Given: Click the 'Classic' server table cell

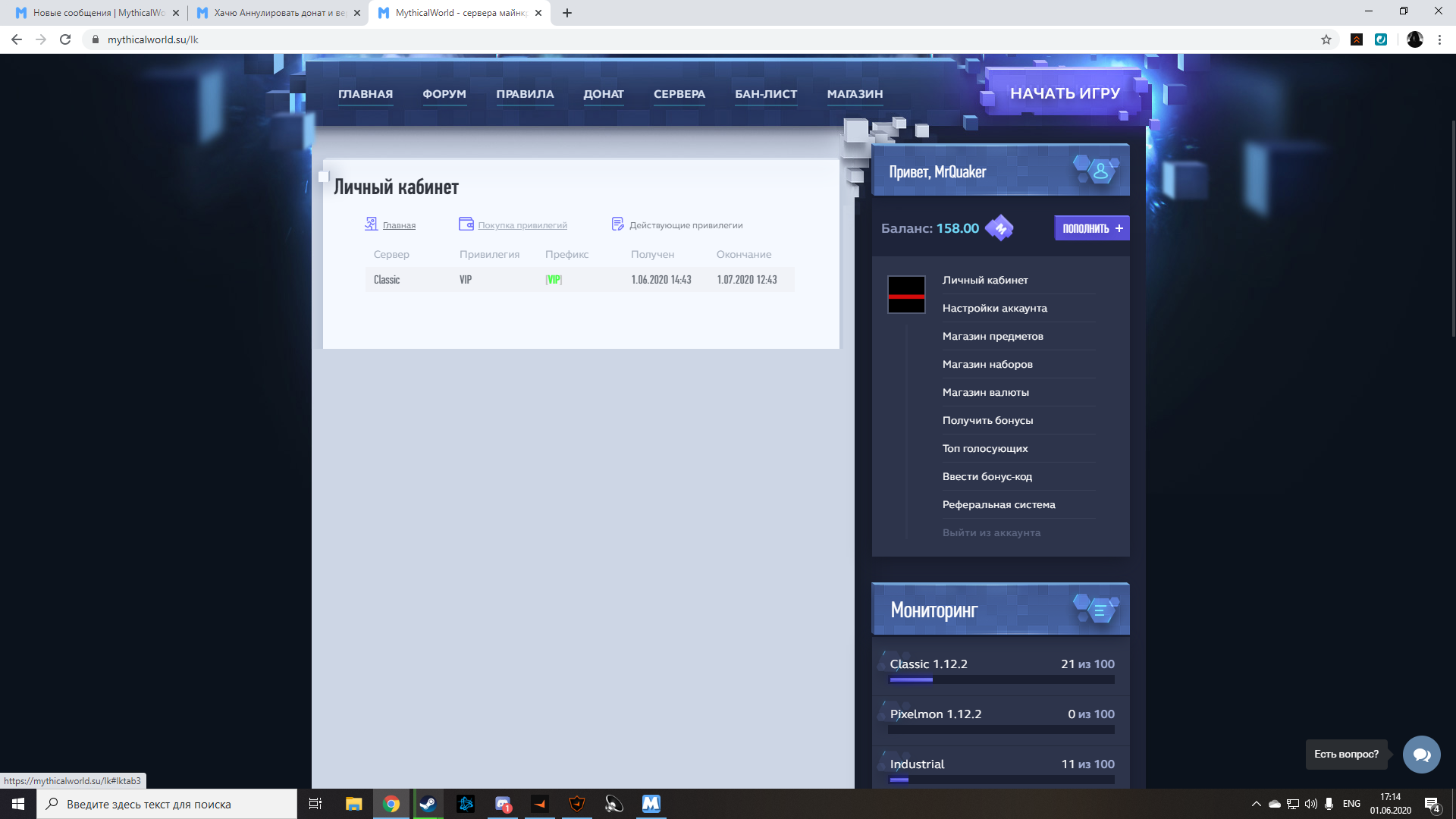Looking at the screenshot, I should pyautogui.click(x=387, y=280).
